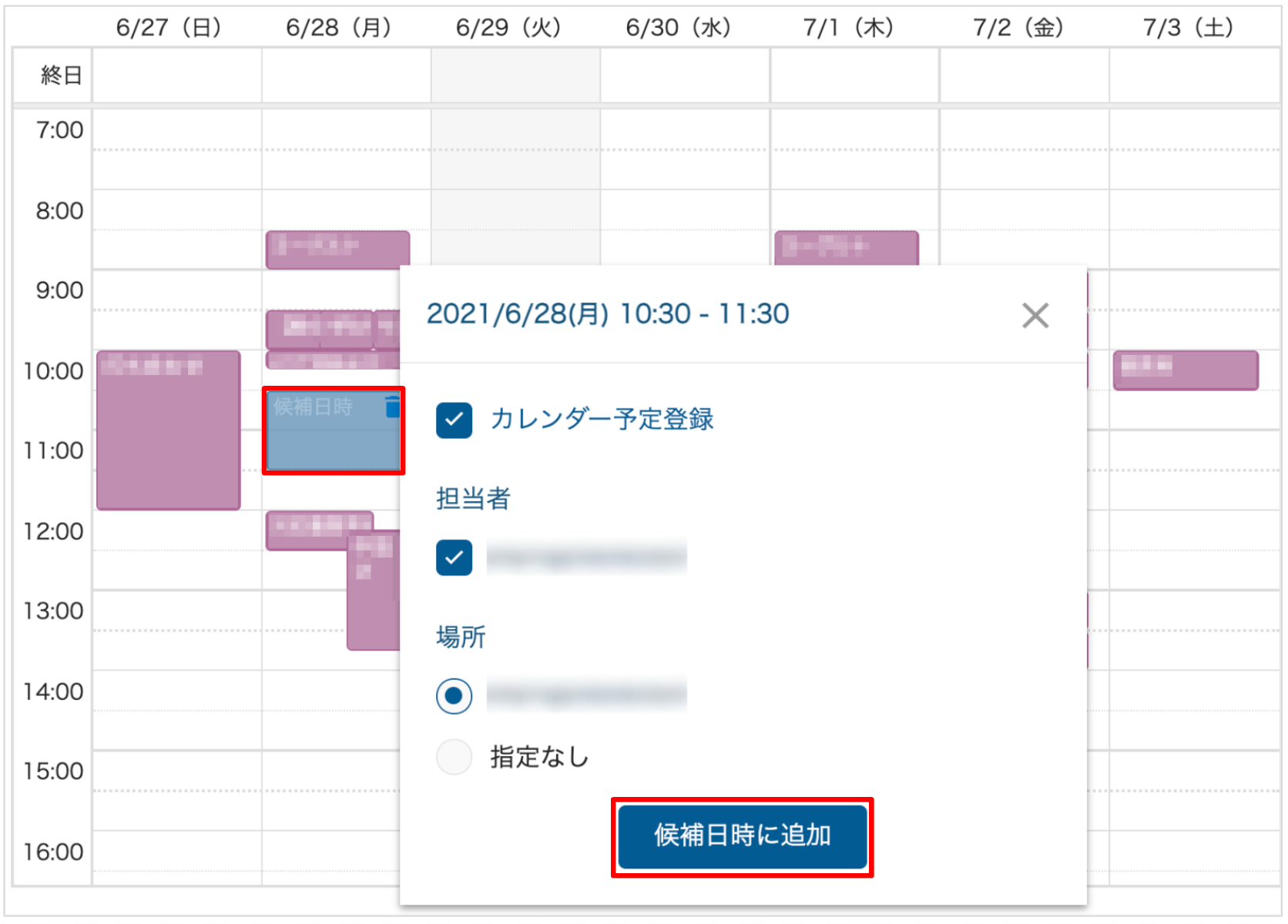This screenshot has width=1288, height=924.
Task: Click the 6/29 (火) column header
Action: coord(508,28)
